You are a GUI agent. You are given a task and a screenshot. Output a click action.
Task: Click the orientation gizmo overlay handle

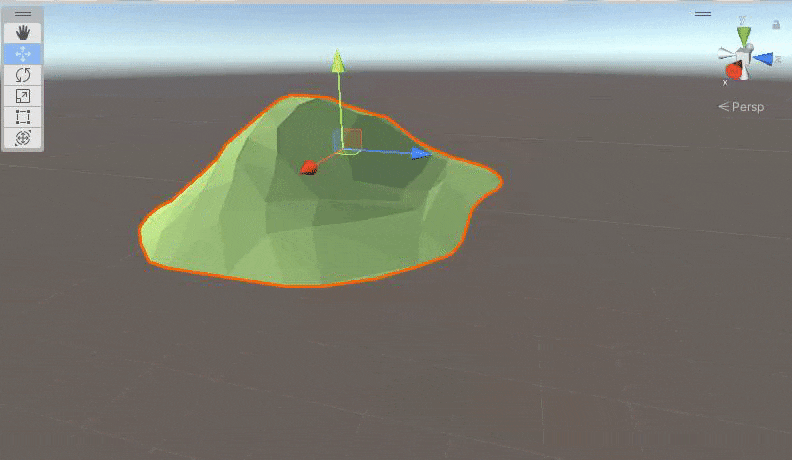click(703, 14)
